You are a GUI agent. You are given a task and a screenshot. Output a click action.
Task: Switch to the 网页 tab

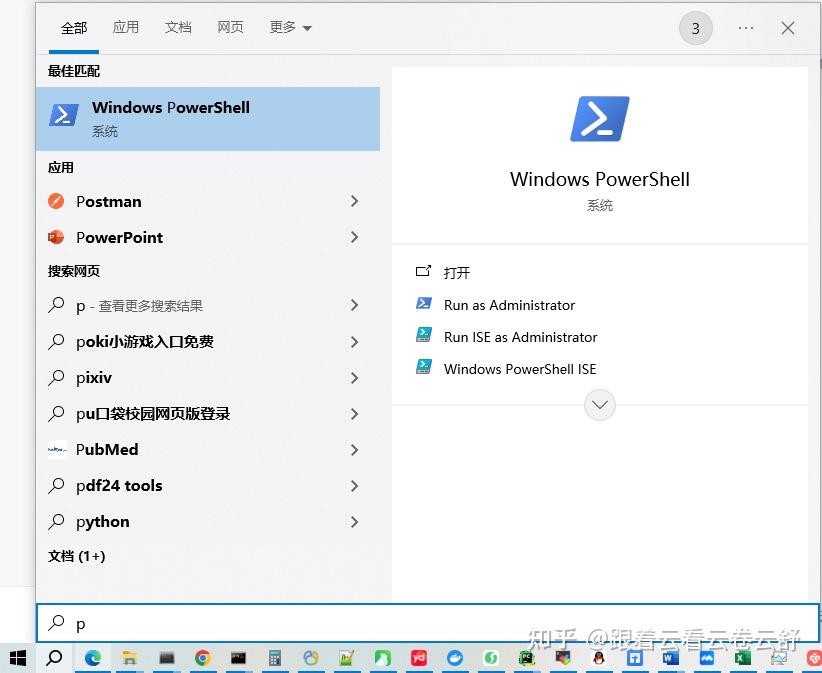pyautogui.click(x=230, y=27)
